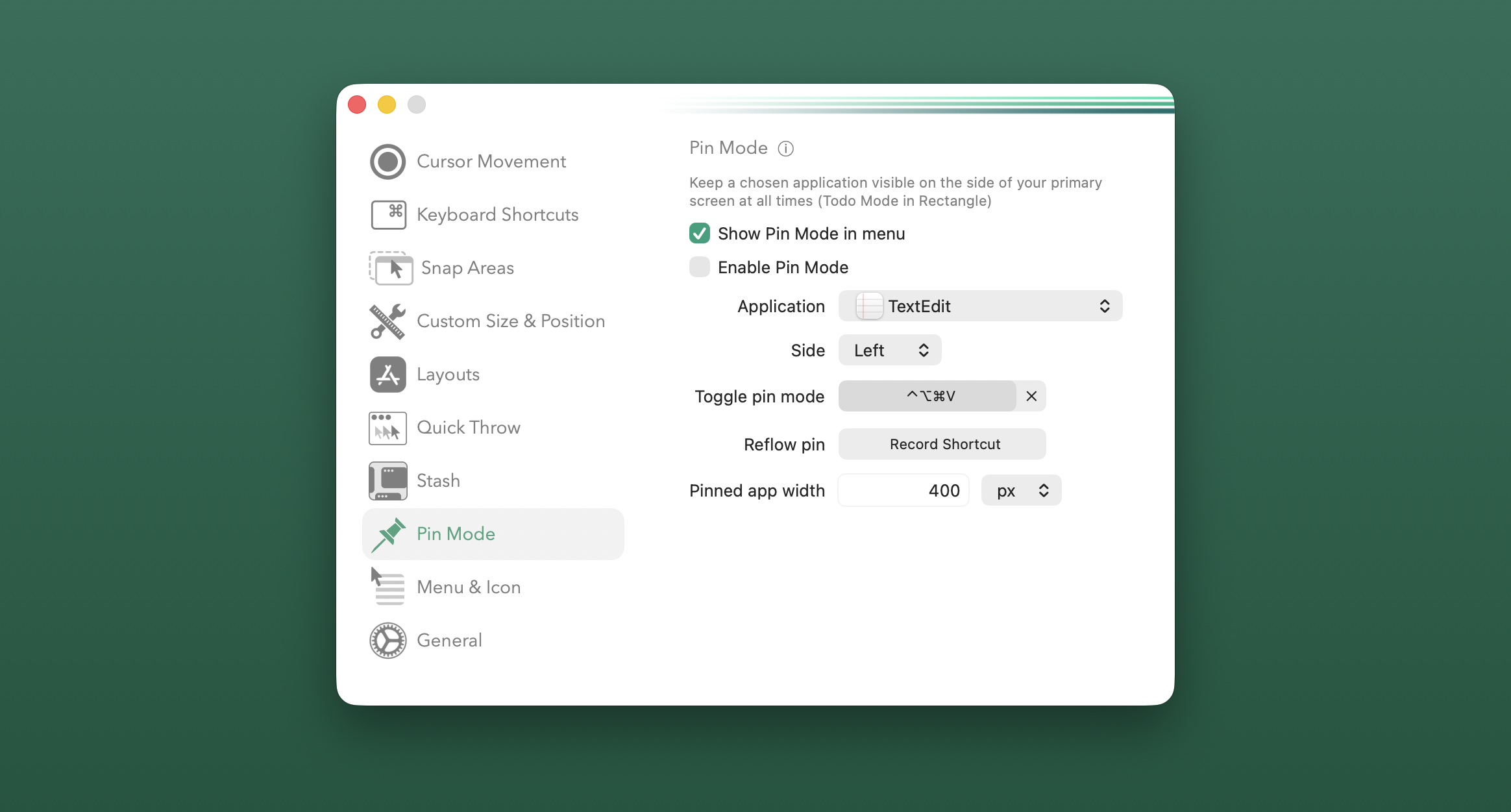
Task: Close the window with red button
Action: (357, 105)
